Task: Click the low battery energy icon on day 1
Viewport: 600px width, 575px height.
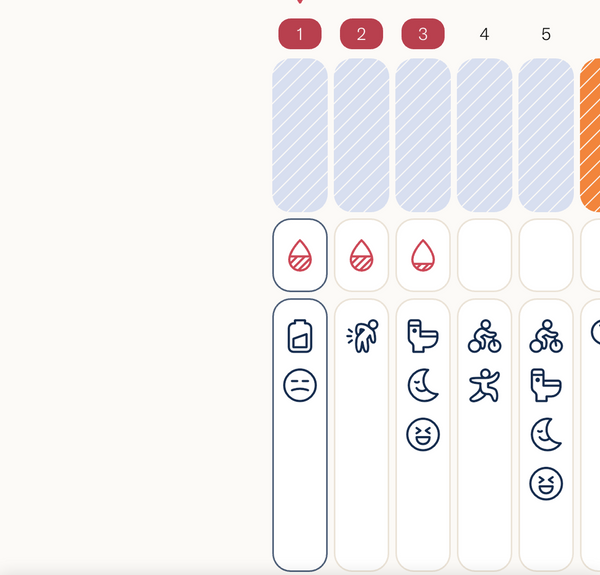Action: pyautogui.click(x=300, y=336)
